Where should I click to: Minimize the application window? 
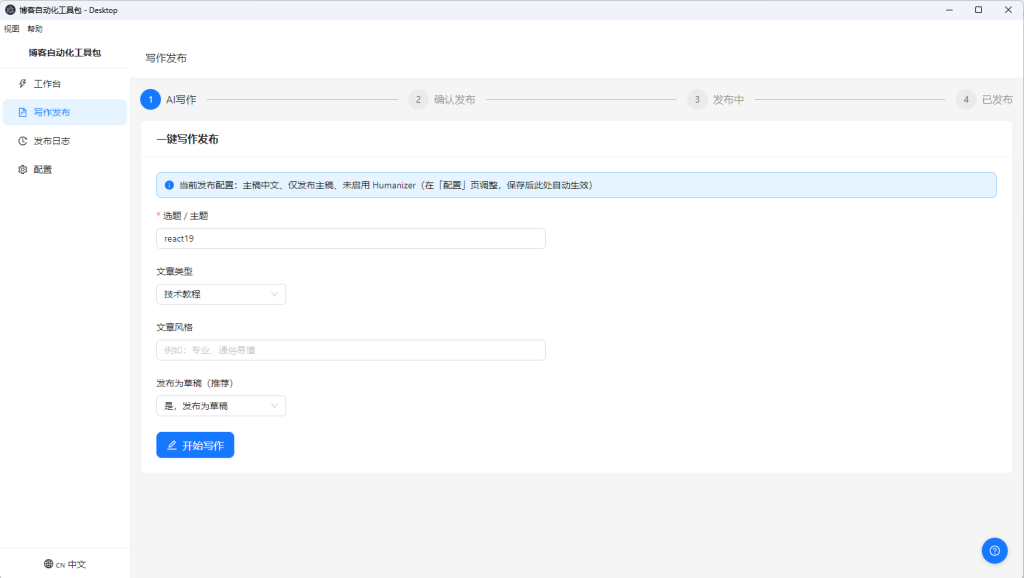click(x=949, y=10)
